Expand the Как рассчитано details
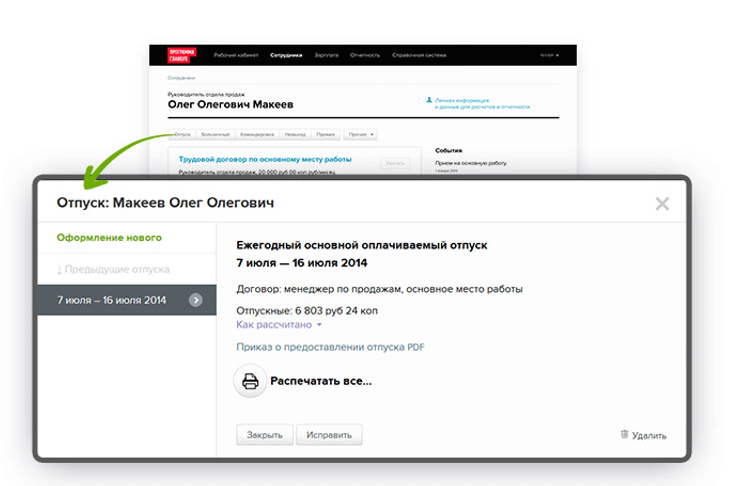 [279, 325]
